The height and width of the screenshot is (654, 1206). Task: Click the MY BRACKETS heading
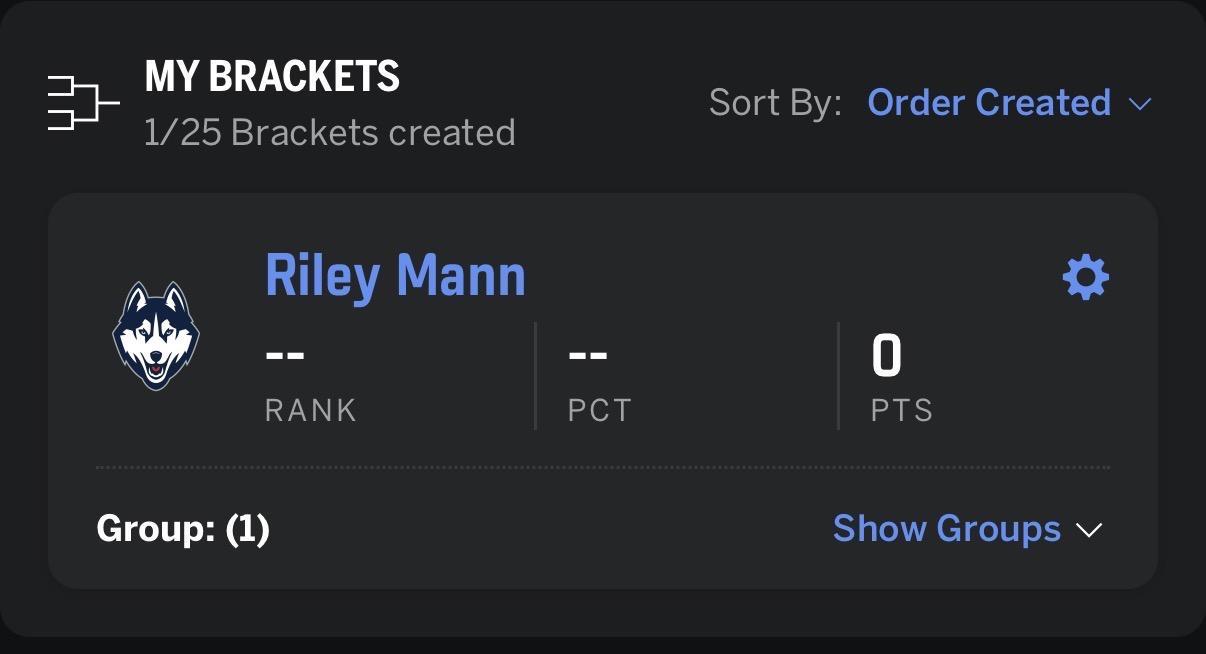(x=272, y=77)
